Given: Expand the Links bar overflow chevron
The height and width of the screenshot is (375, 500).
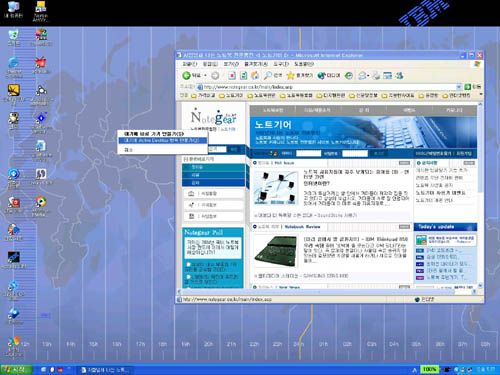Looking at the screenshot, I should point(481,95).
